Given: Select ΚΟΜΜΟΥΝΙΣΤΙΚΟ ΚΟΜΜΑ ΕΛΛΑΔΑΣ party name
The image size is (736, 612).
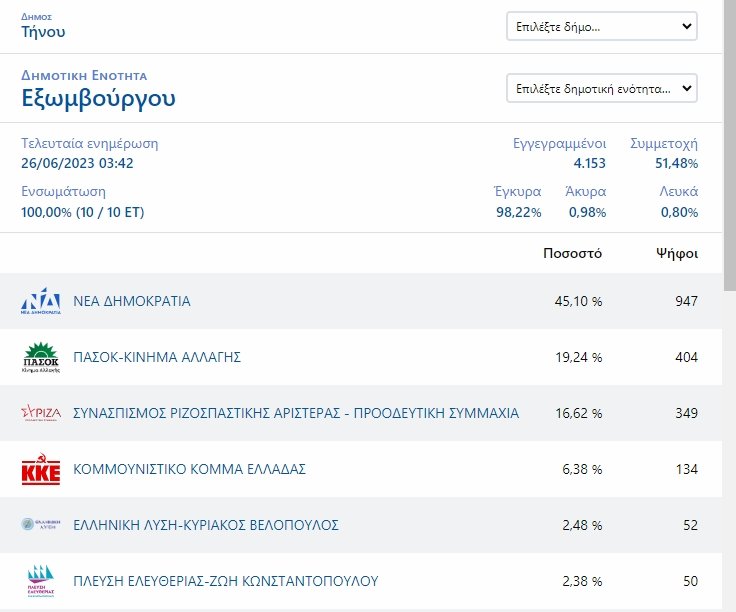Looking at the screenshot, I should pyautogui.click(x=189, y=469).
